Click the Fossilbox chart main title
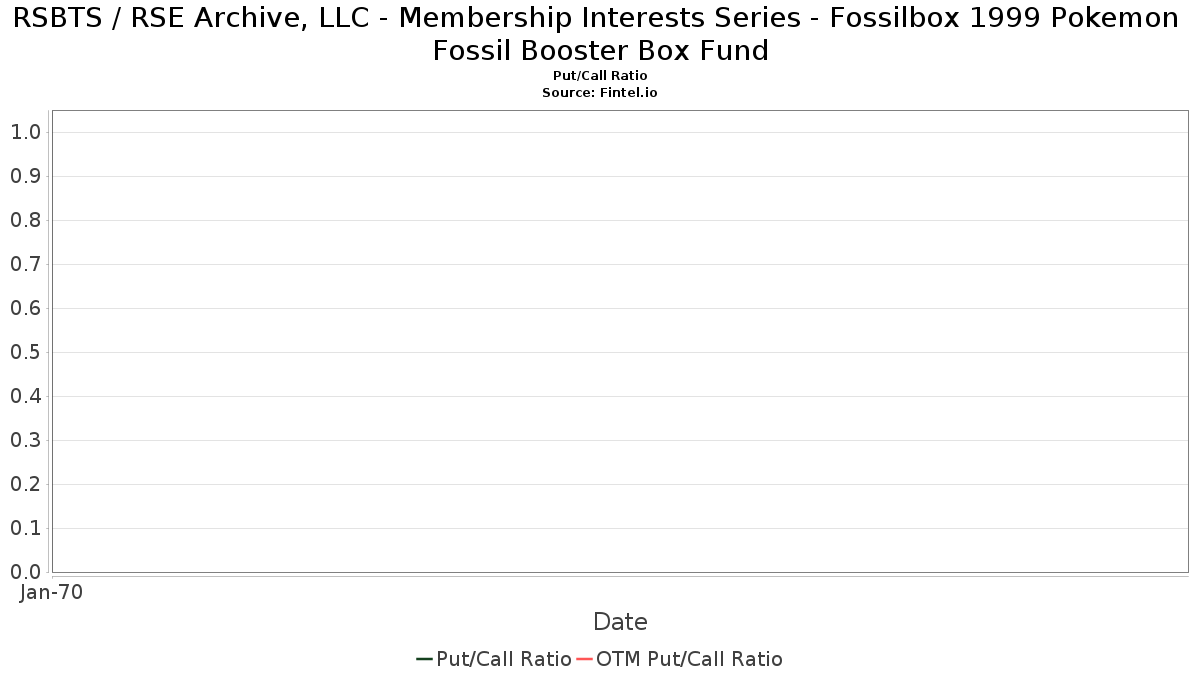 tap(600, 33)
